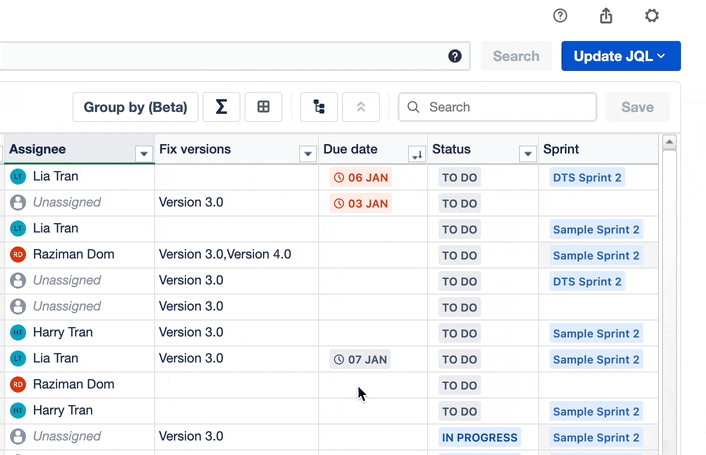Click the help question mark icon
The height and width of the screenshot is (455, 706).
click(x=560, y=16)
